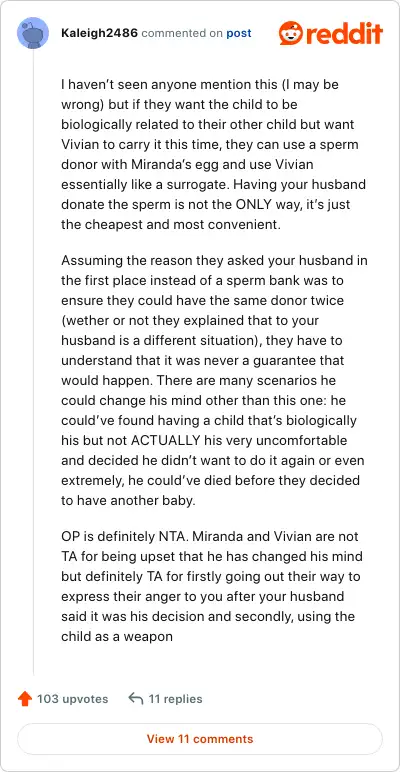400x772 pixels.
Task: Click the orange upvote arrow icon
Action: coord(25,699)
